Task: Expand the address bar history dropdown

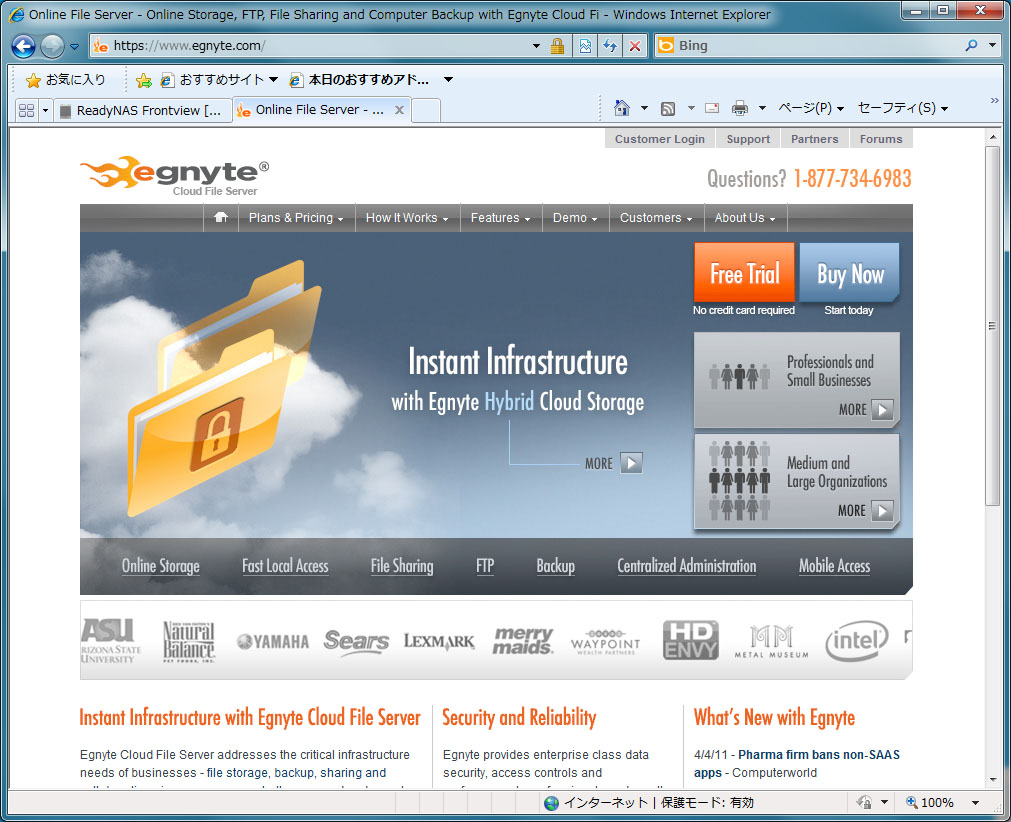Action: (x=537, y=46)
